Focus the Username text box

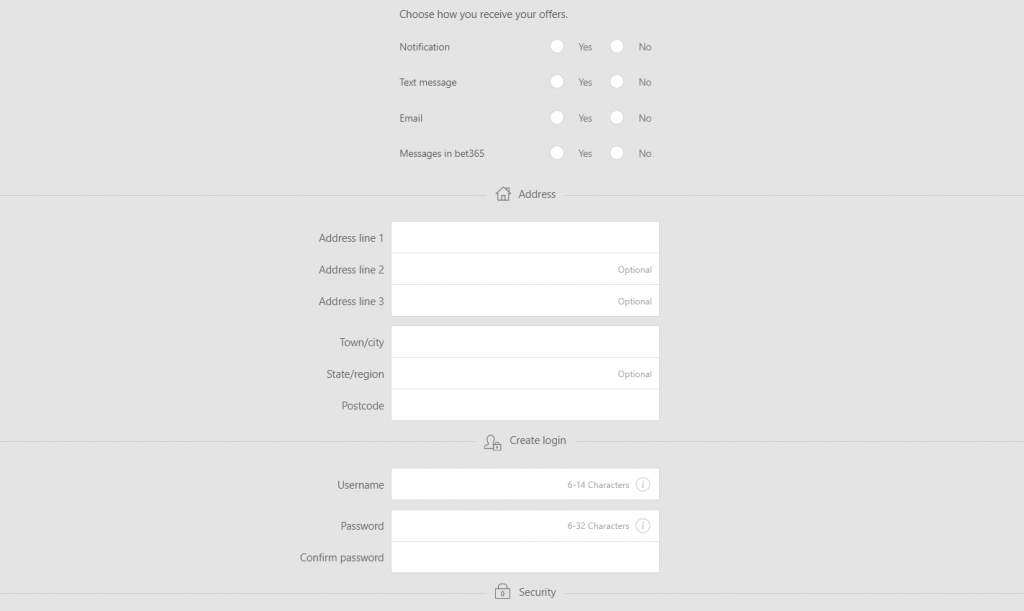[x=525, y=484]
